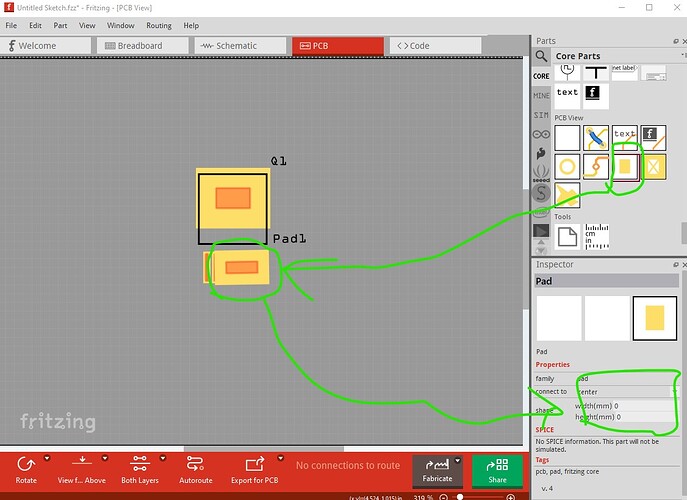Pick the blank PCB board part
The image size is (687, 500).
click(567, 138)
